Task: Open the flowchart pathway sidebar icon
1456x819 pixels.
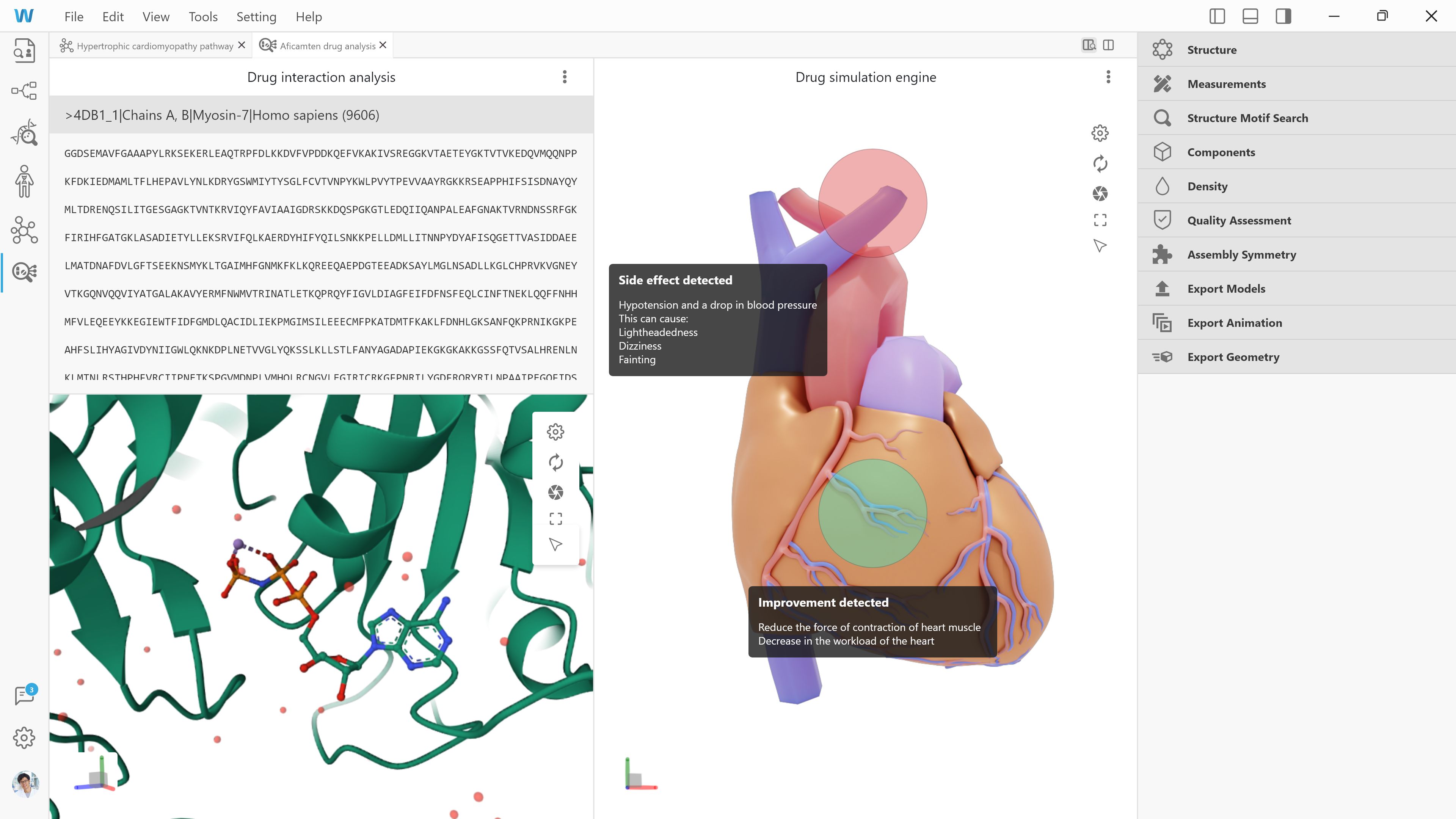Action: [x=24, y=91]
